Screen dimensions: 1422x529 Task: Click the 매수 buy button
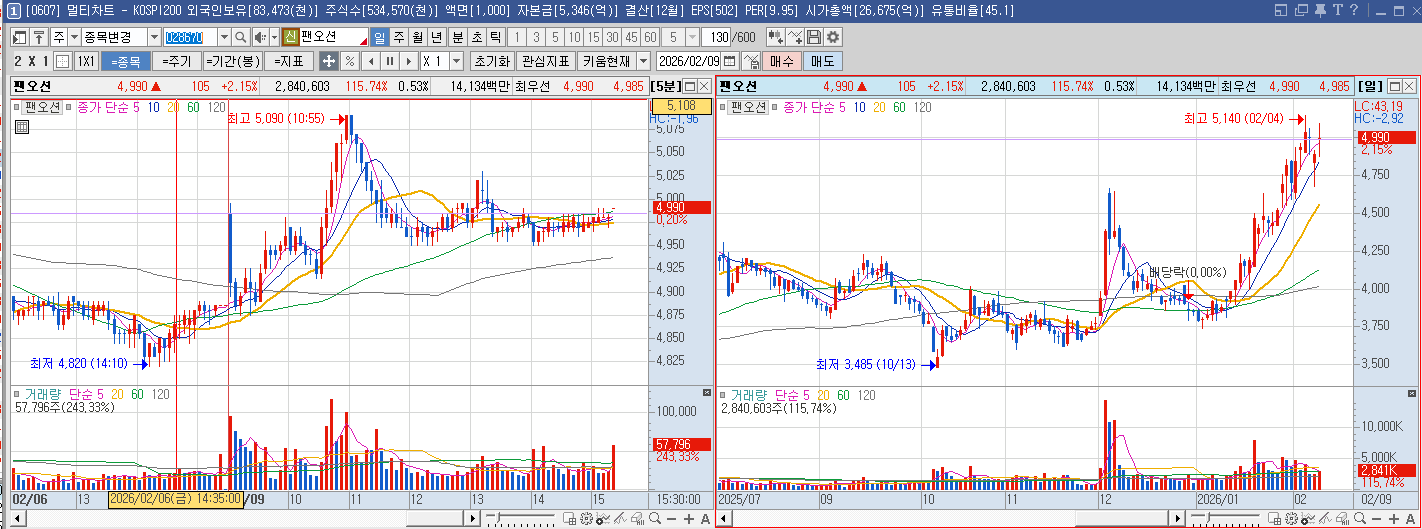(x=781, y=61)
